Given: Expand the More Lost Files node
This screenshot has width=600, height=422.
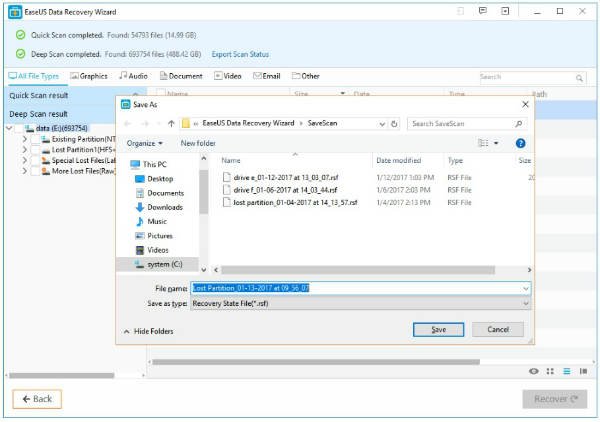Looking at the screenshot, I should click(x=25, y=171).
